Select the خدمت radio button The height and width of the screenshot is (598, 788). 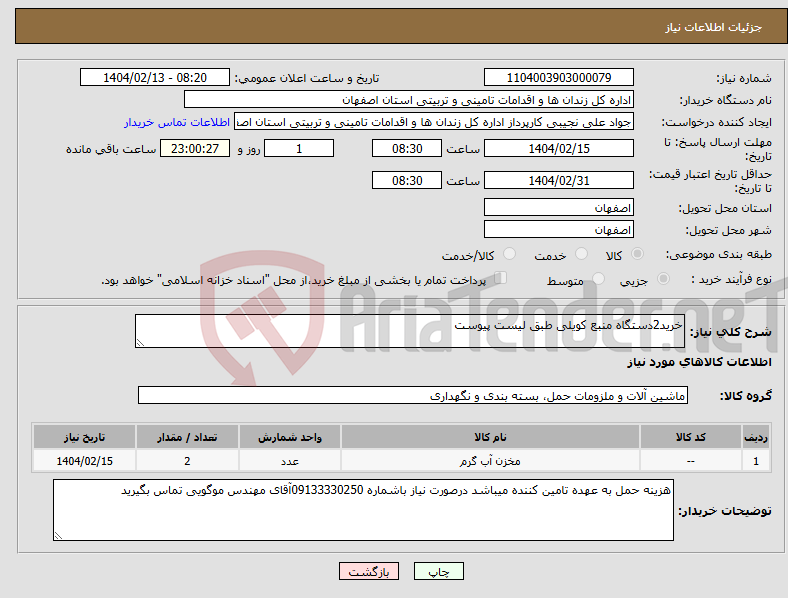(581, 254)
